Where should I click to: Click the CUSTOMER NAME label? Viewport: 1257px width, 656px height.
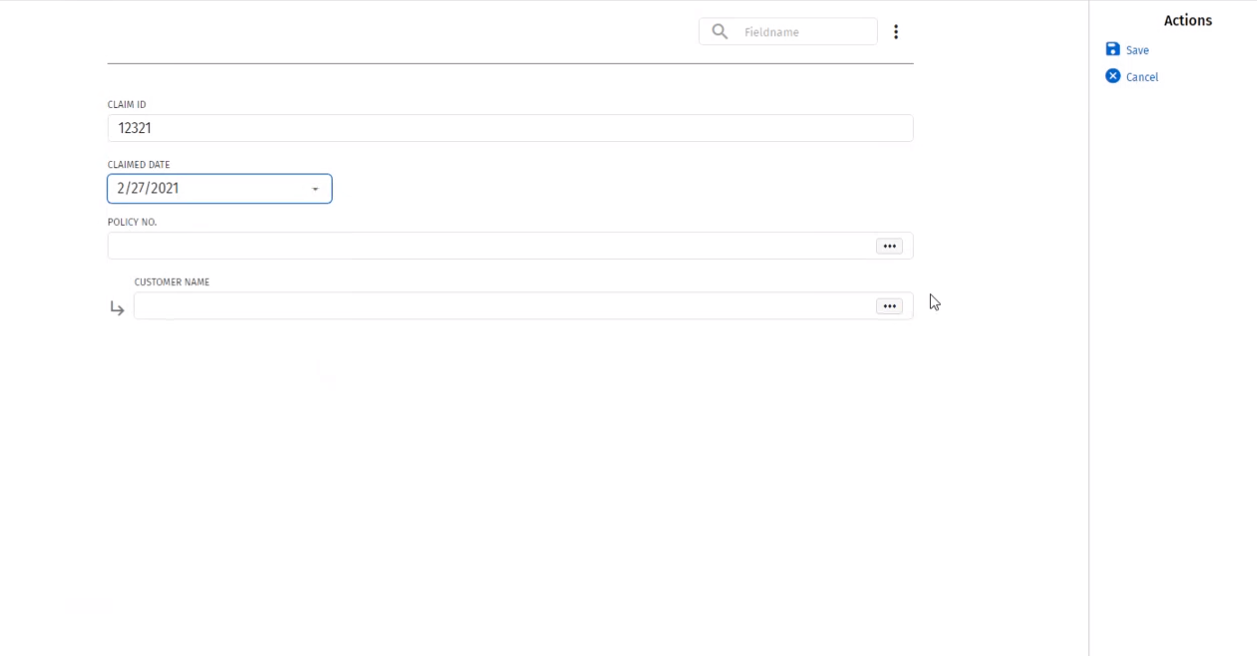click(x=172, y=282)
